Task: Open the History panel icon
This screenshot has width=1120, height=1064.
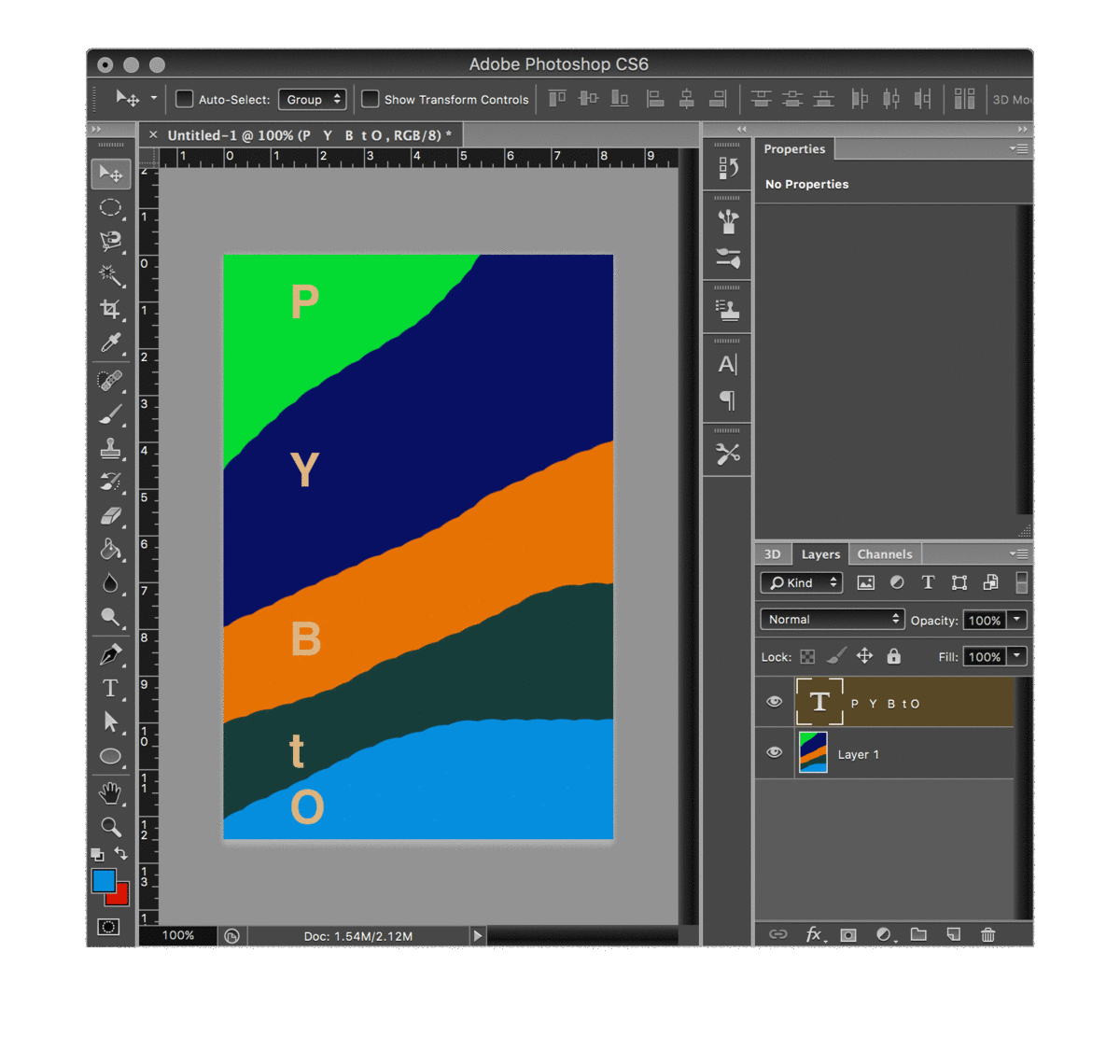Action: [728, 168]
